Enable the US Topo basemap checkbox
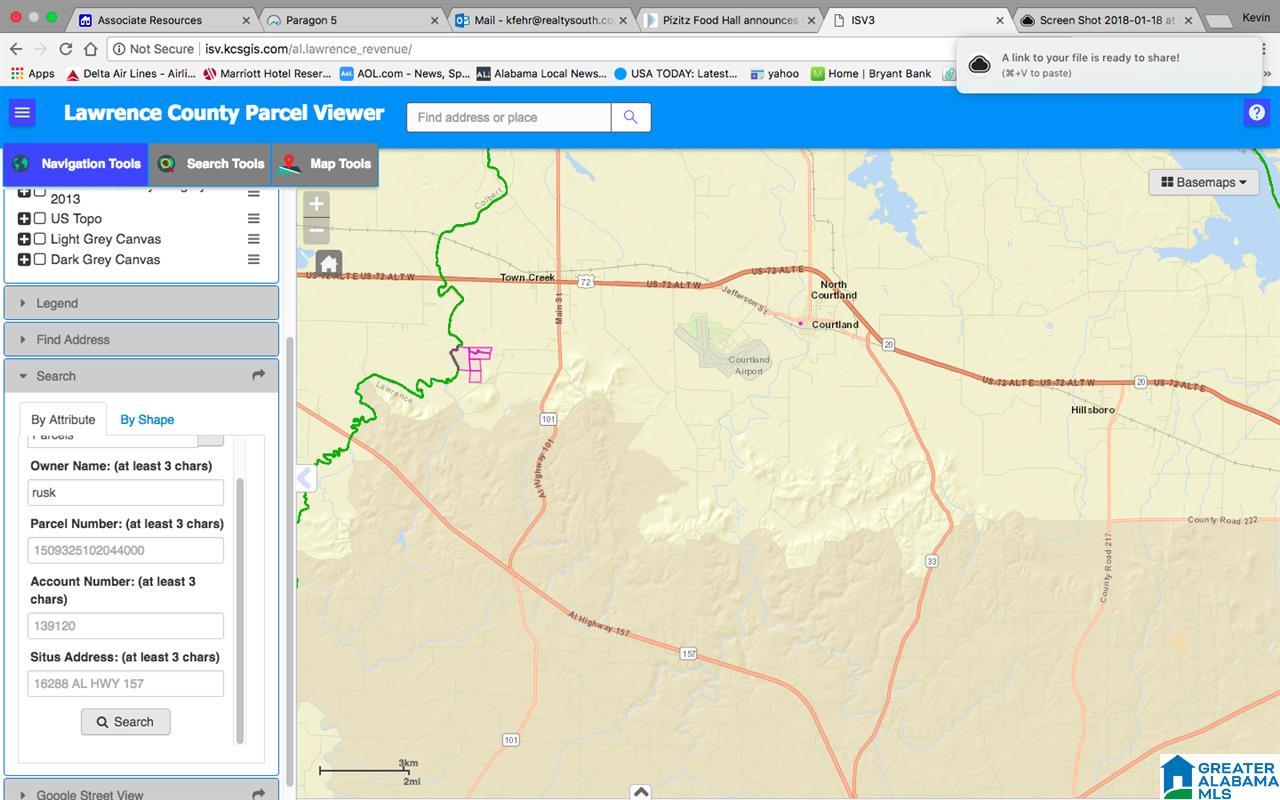 pos(40,218)
